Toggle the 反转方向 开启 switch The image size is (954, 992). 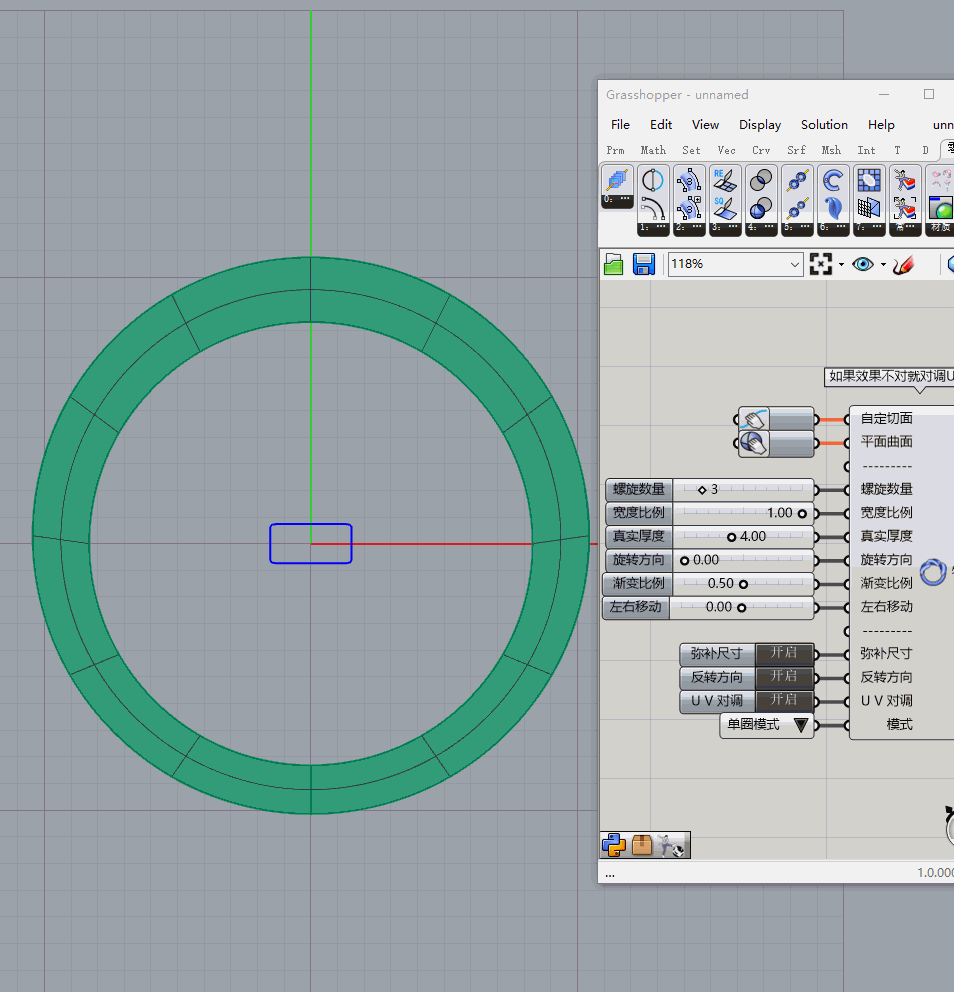click(x=784, y=677)
